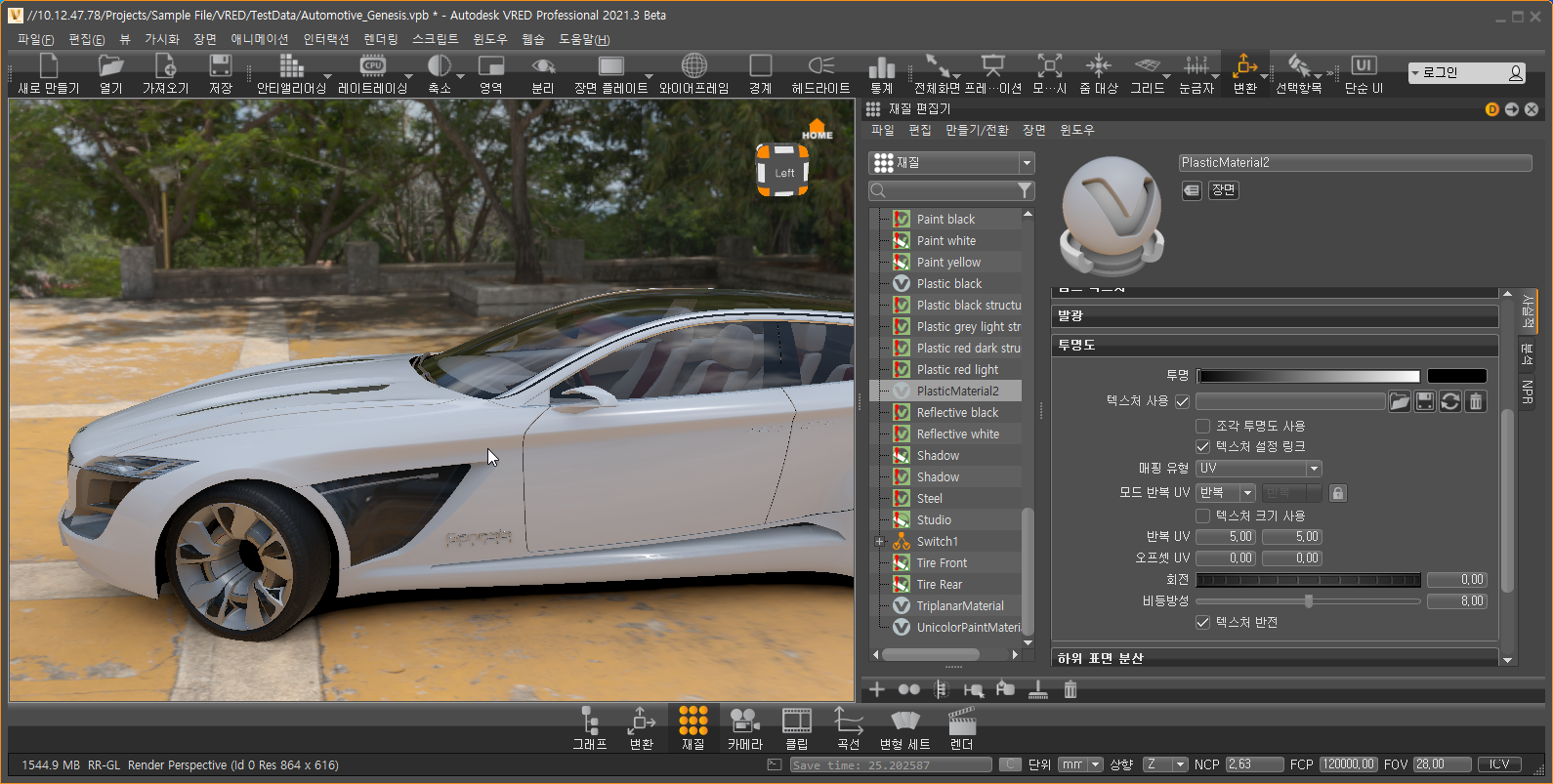Click the 비등방성 slider handle

pos(1308,601)
